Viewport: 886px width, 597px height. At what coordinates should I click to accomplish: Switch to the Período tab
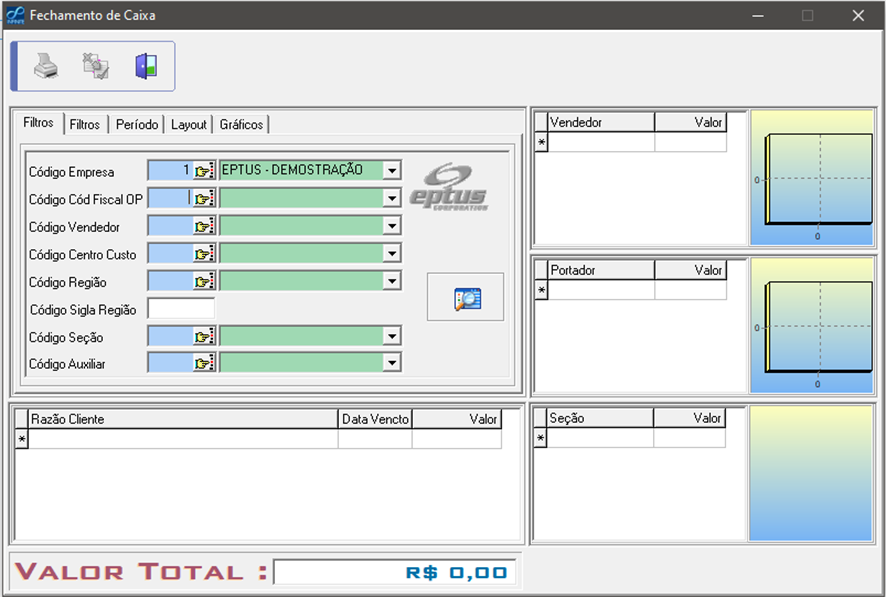[x=137, y=125]
